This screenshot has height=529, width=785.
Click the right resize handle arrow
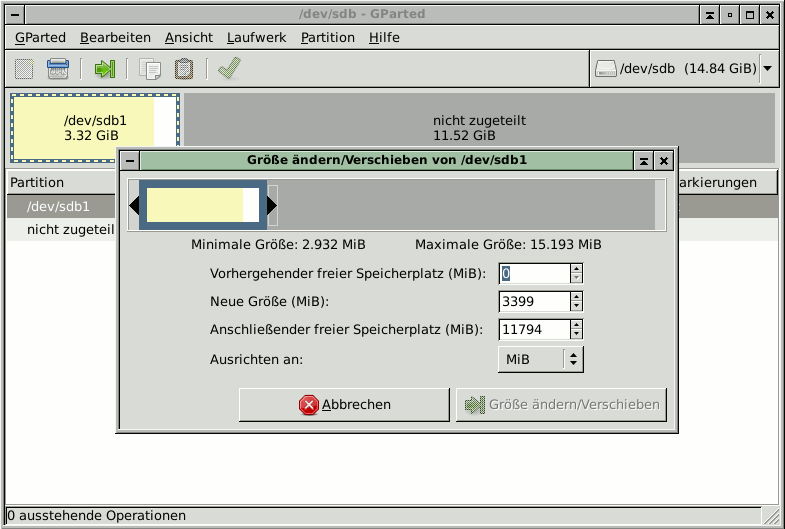(x=271, y=205)
